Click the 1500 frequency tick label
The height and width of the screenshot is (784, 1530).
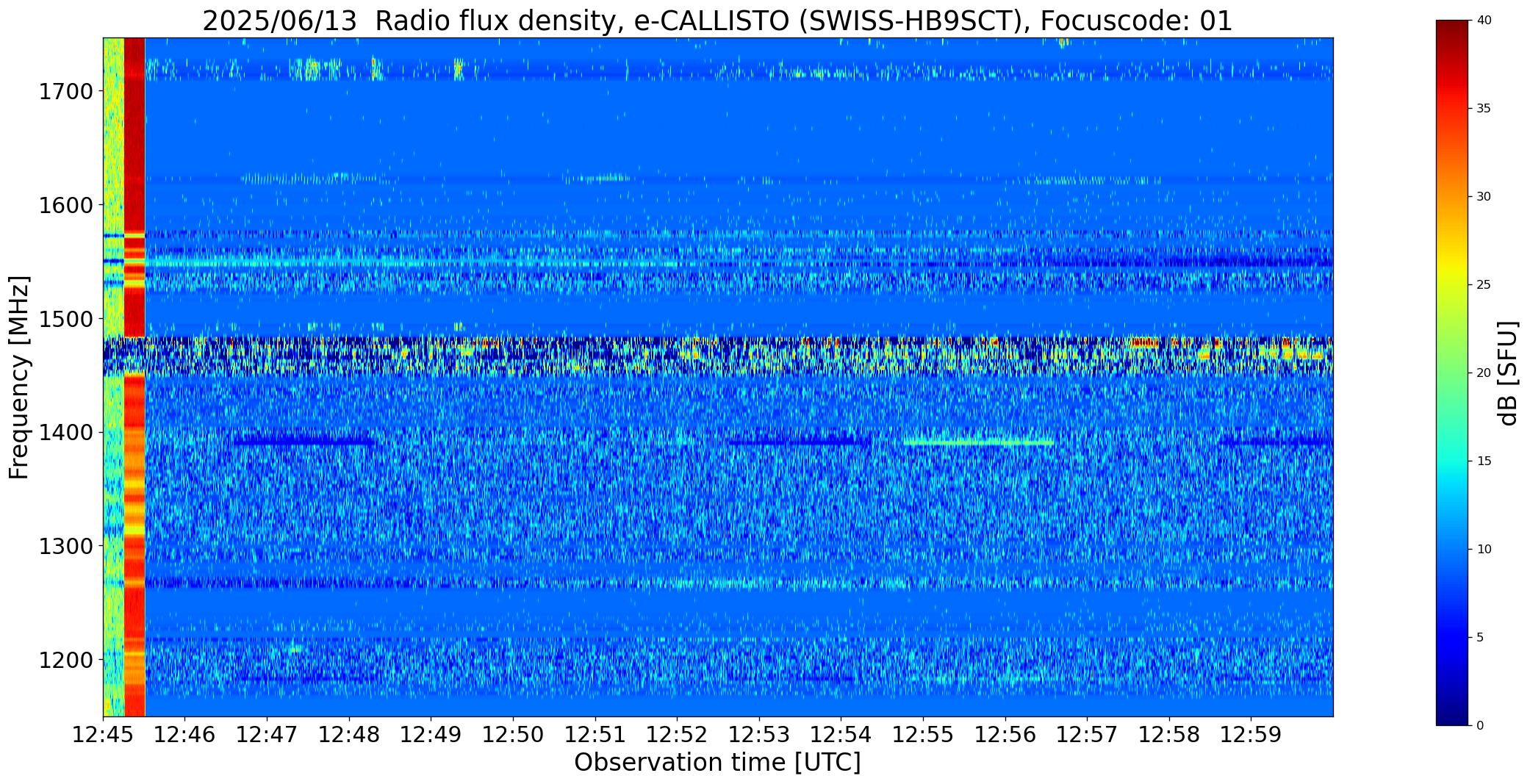click(65, 319)
